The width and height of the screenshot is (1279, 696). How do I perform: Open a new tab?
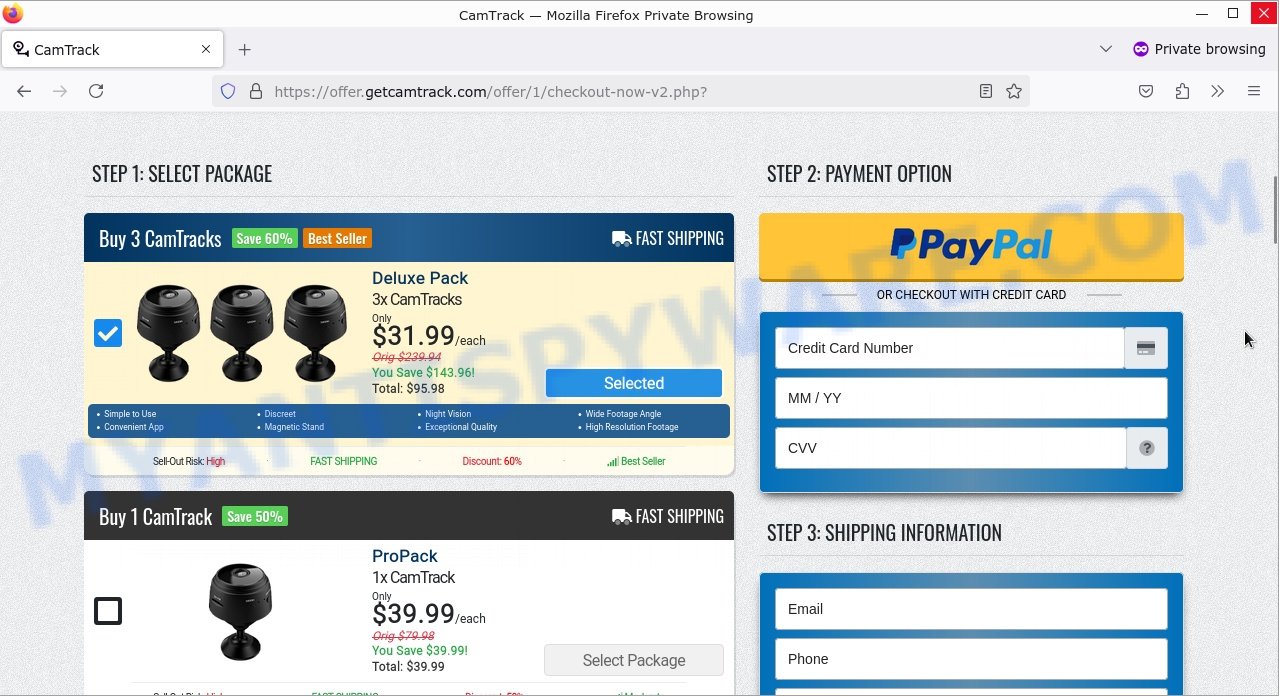coord(244,49)
